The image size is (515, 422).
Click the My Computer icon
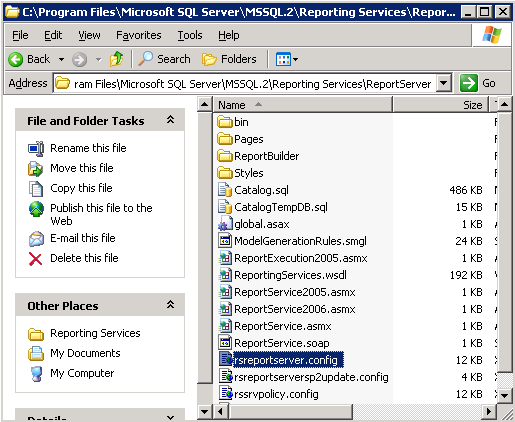[36, 374]
